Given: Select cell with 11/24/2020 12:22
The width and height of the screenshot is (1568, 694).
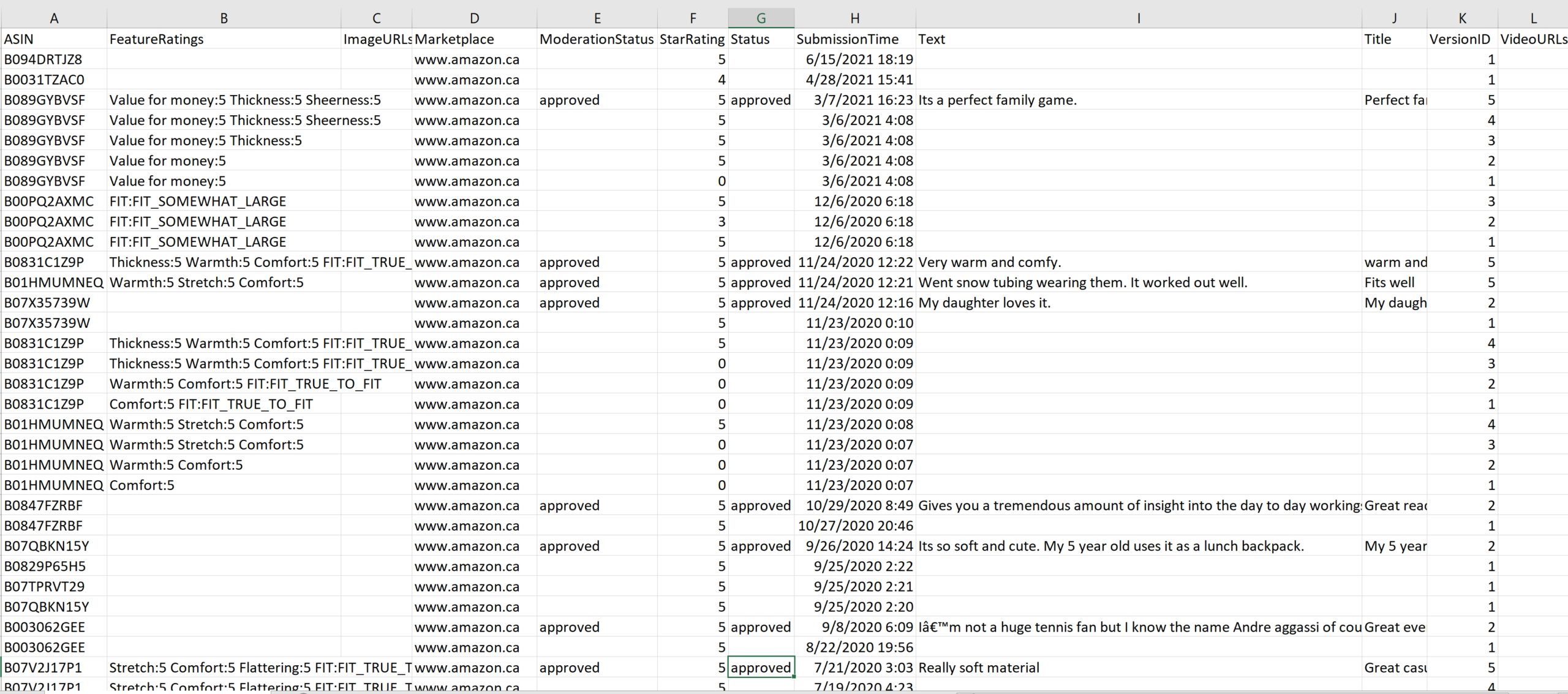Looking at the screenshot, I should click(855, 262).
